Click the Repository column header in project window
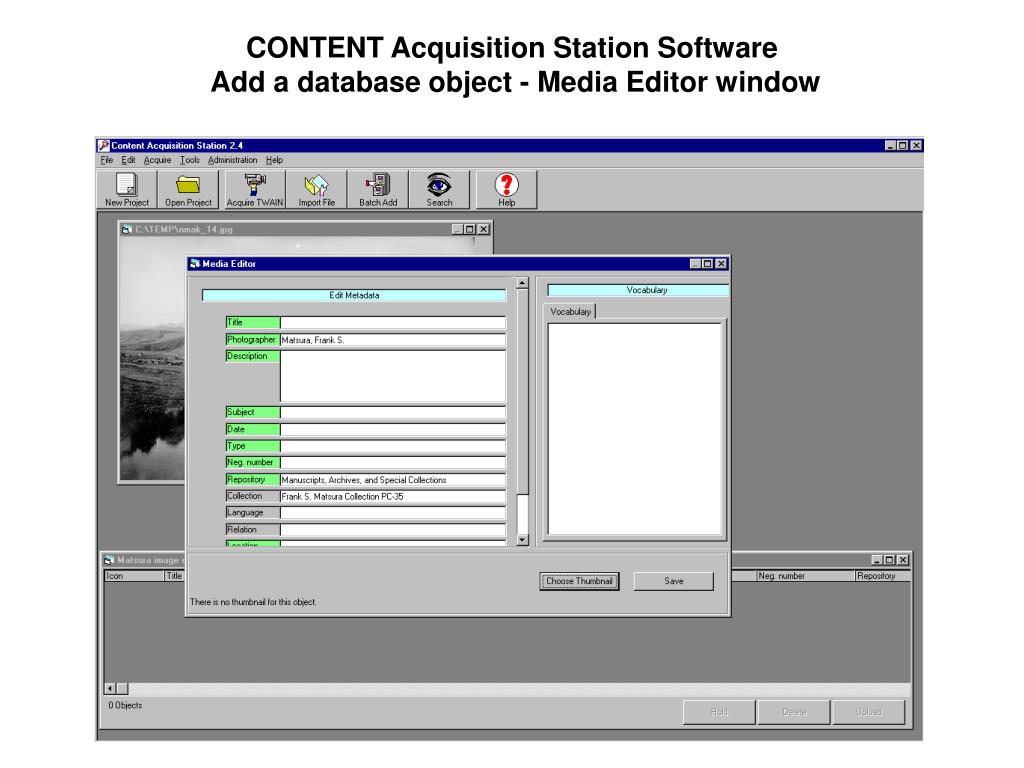This screenshot has width=1024, height=768. point(882,576)
